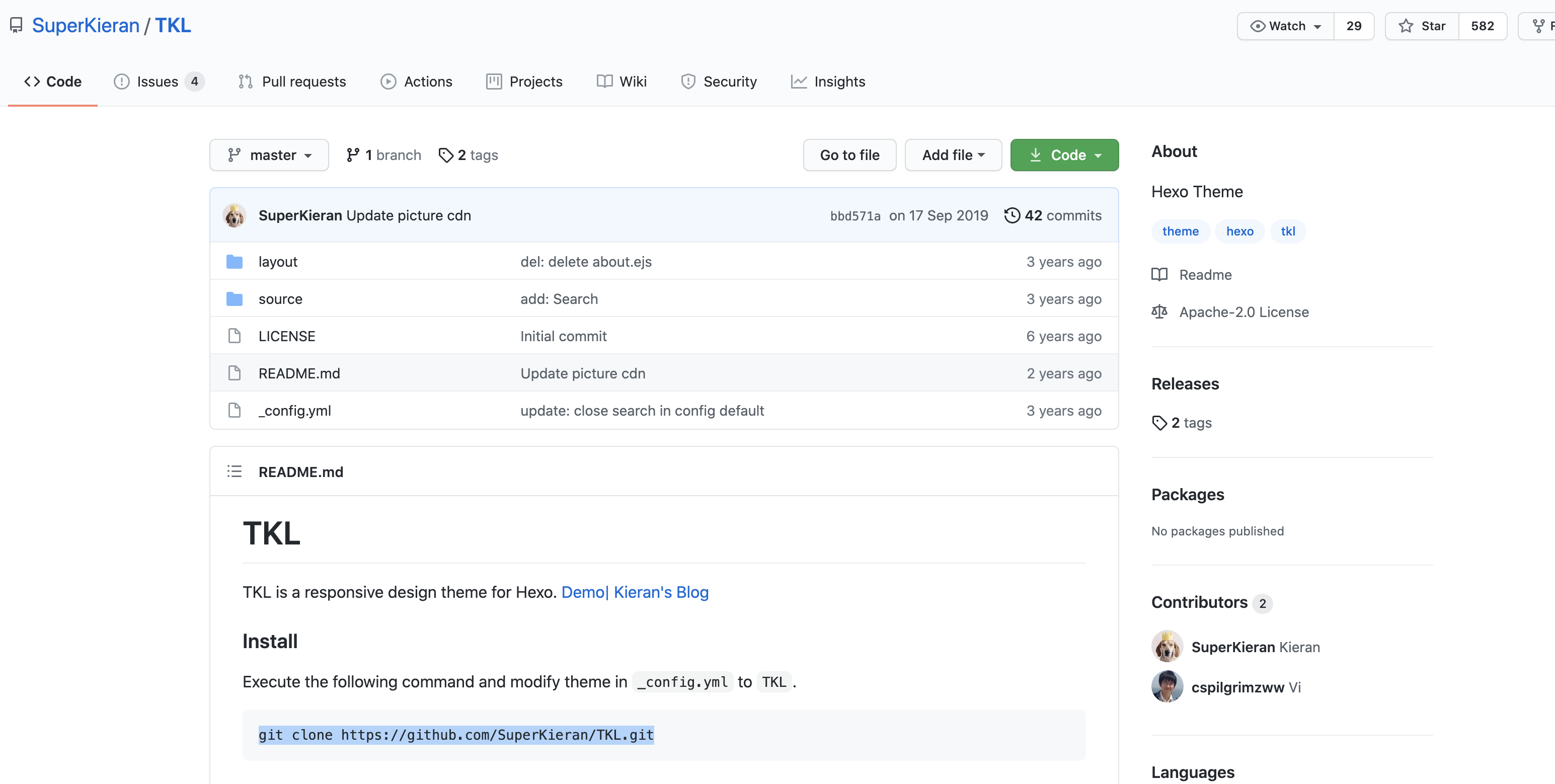Open the green Code download dropdown
1555x784 pixels.
click(x=1064, y=155)
